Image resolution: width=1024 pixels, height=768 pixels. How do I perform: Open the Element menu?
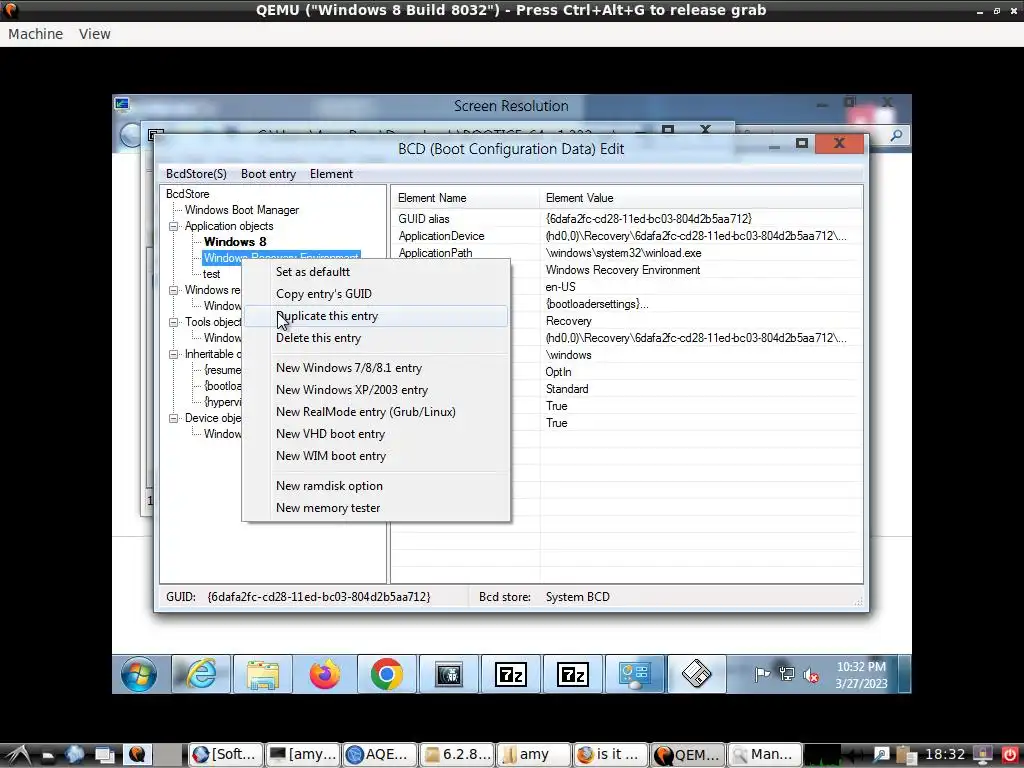(x=331, y=174)
